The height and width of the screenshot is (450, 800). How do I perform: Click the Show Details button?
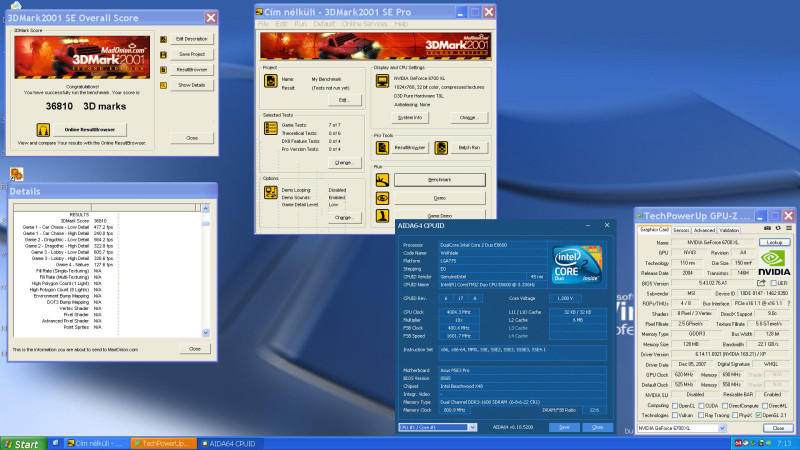(192, 85)
